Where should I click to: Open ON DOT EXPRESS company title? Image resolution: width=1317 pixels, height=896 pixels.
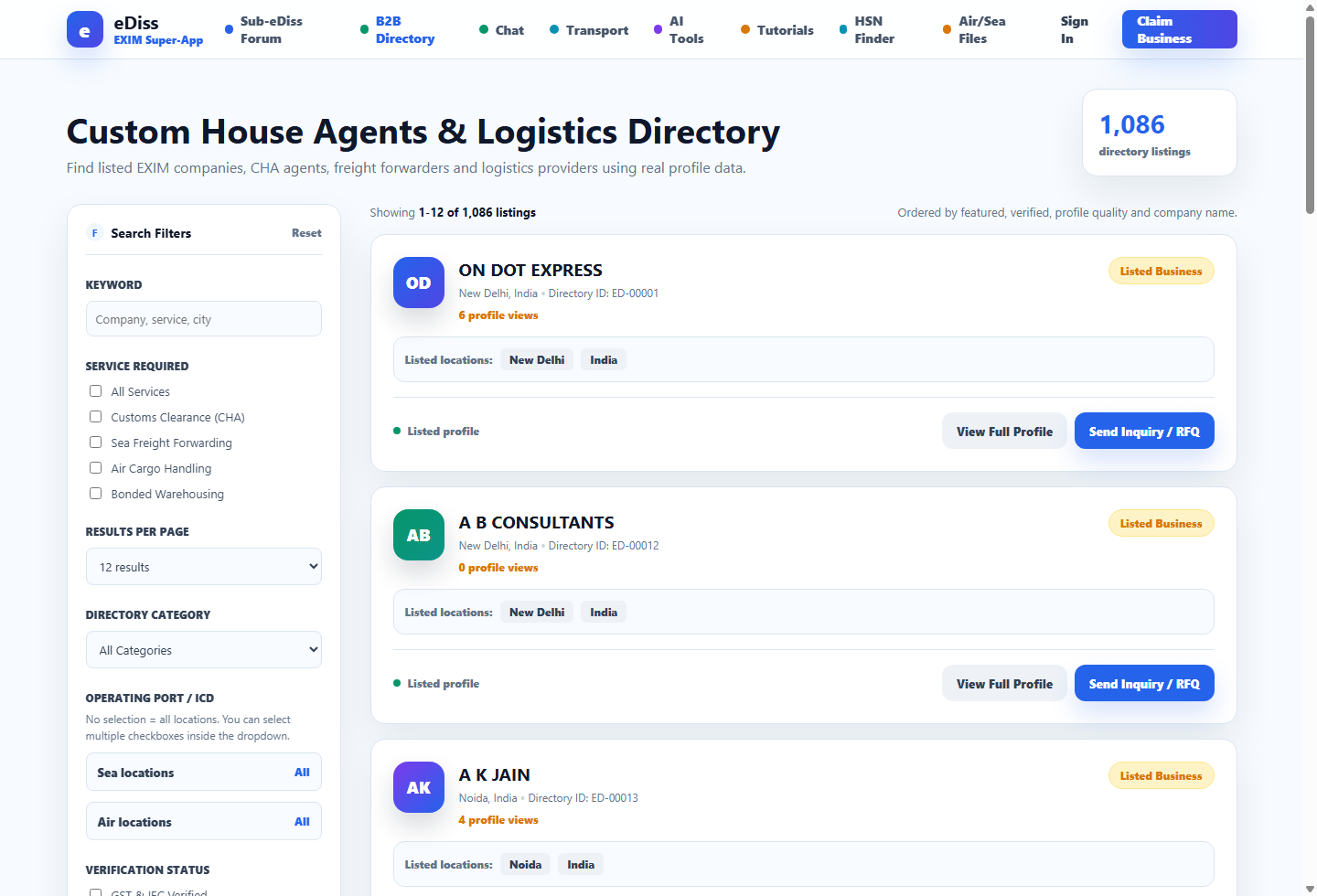point(530,271)
